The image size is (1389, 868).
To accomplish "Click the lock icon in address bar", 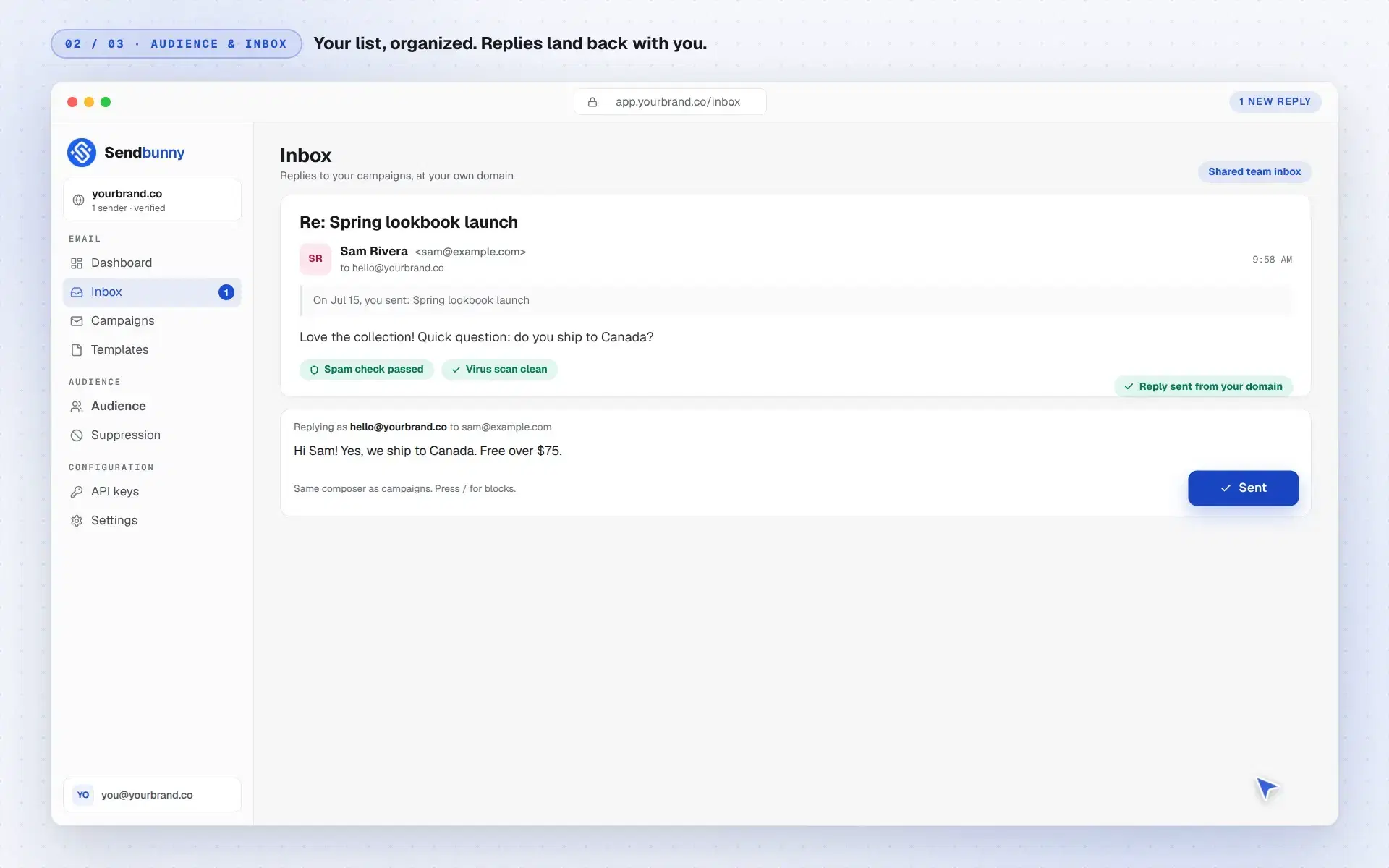I will 592,102.
